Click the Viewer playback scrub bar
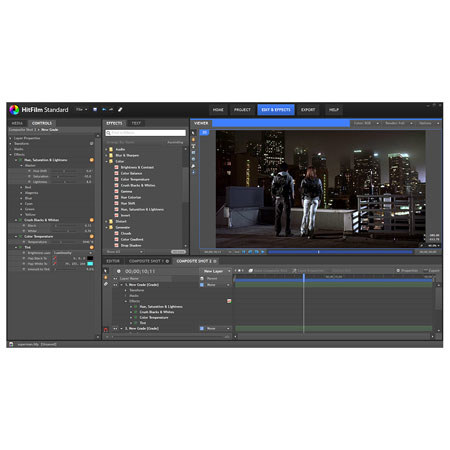 [x=340, y=252]
